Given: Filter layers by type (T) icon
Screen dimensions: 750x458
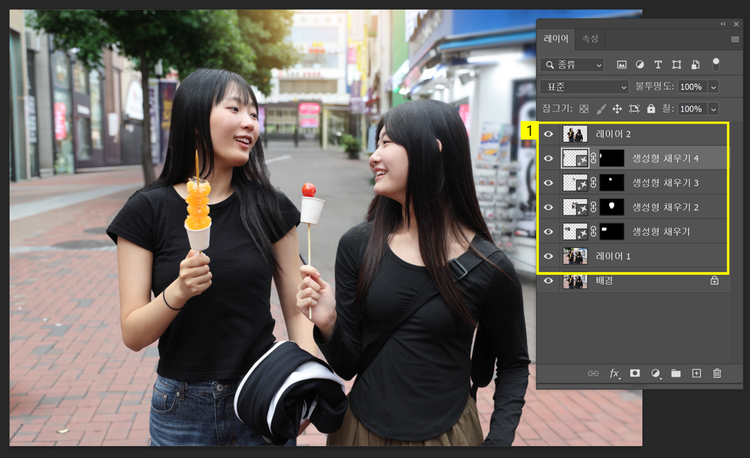Looking at the screenshot, I should pyautogui.click(x=658, y=65).
